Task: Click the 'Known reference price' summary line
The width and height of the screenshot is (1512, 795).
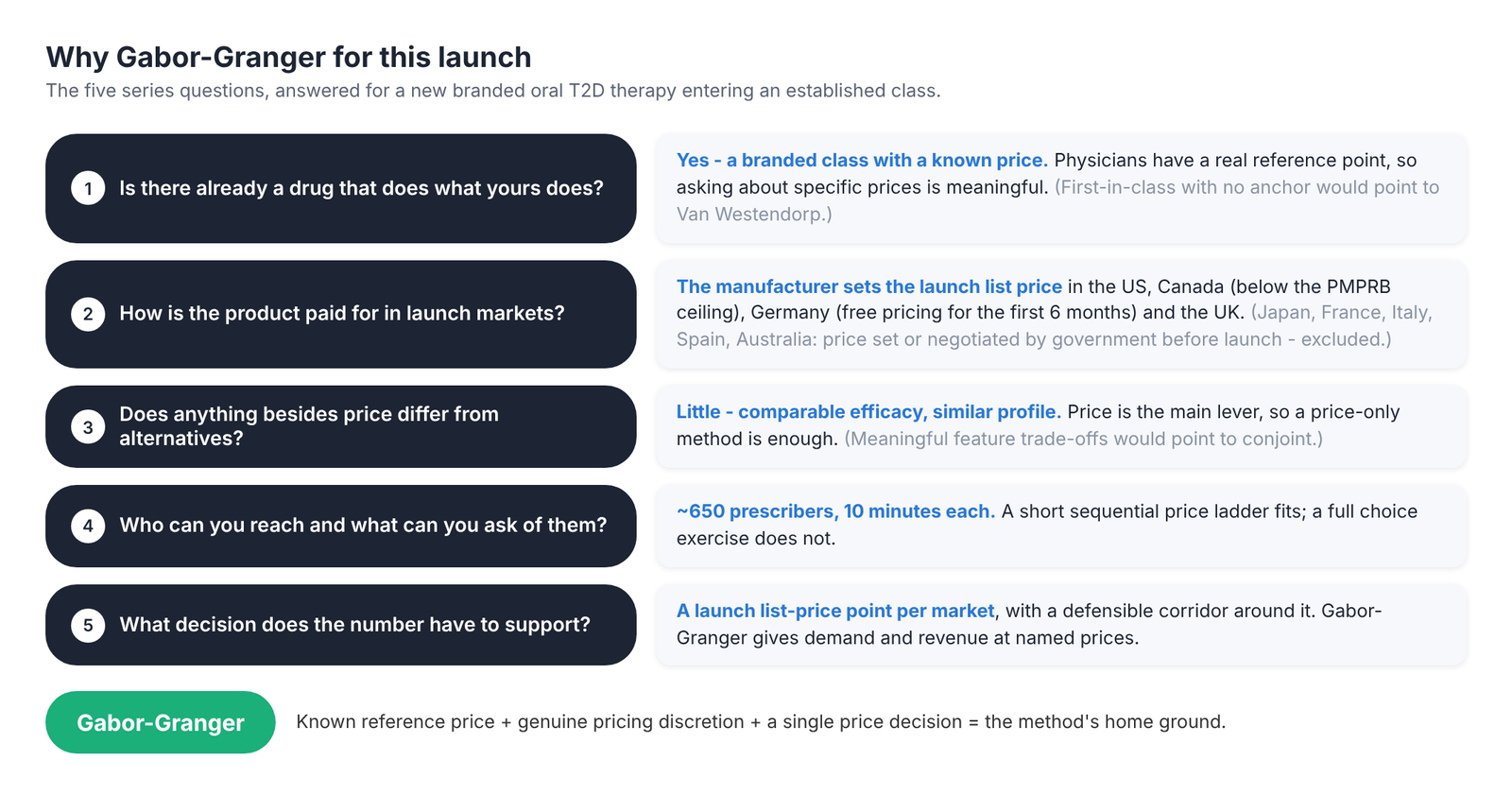Action: click(761, 722)
